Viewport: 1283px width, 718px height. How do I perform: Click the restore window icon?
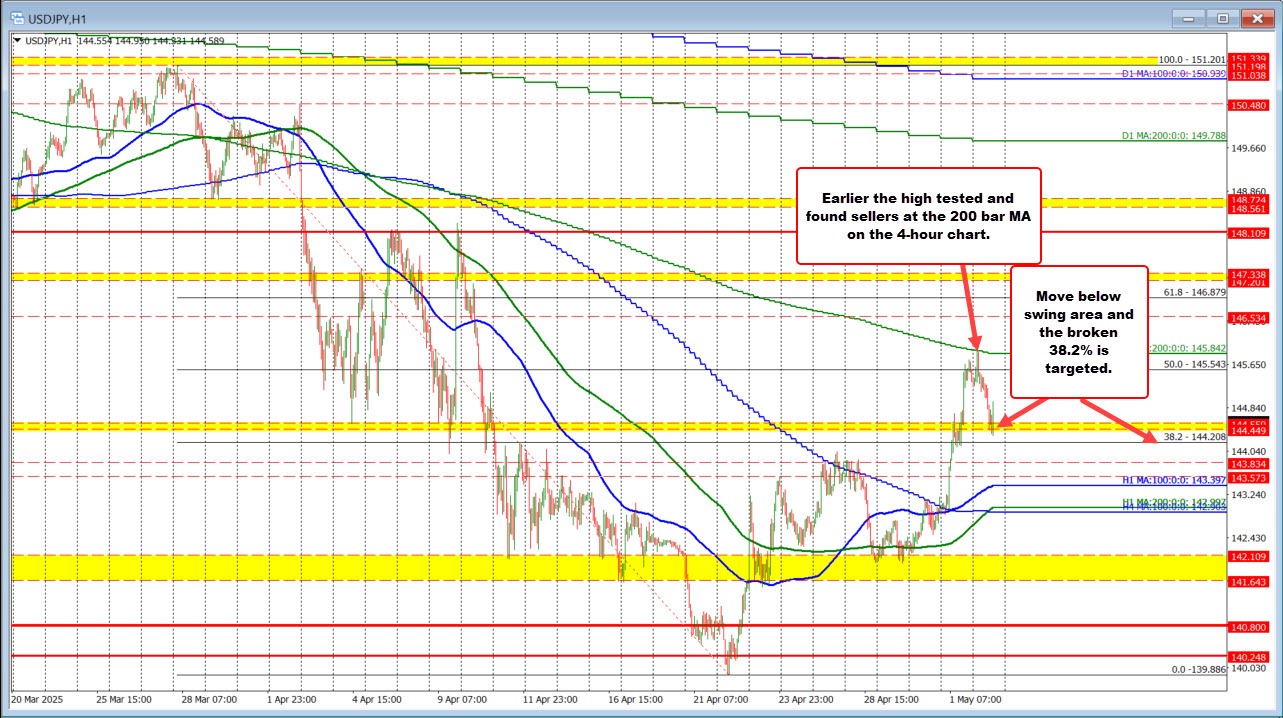click(1221, 17)
